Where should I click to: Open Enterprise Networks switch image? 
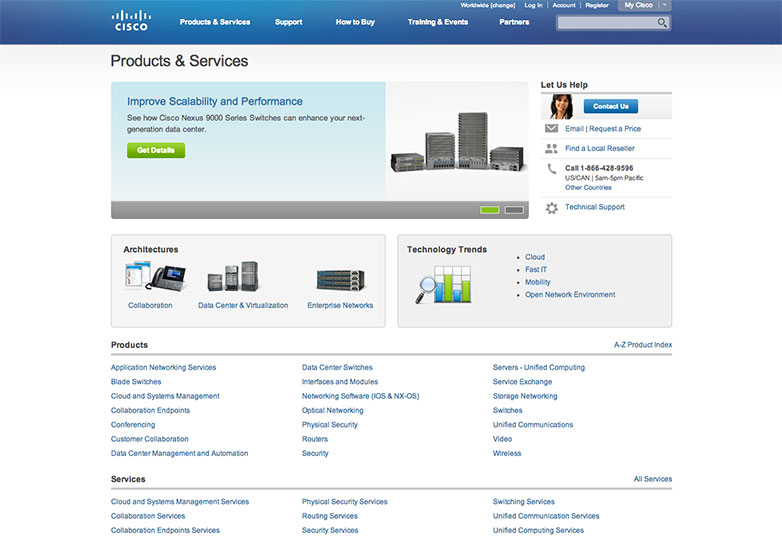click(x=341, y=280)
